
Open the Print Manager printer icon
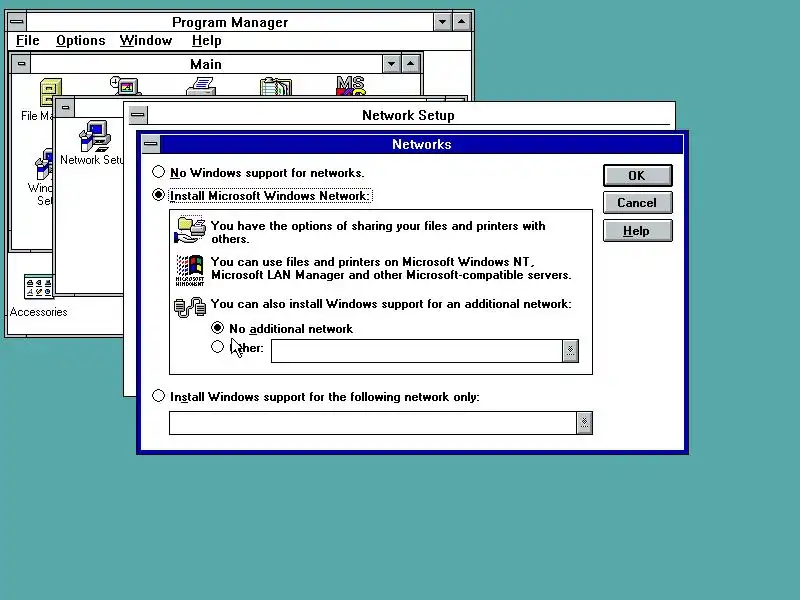[x=201, y=85]
